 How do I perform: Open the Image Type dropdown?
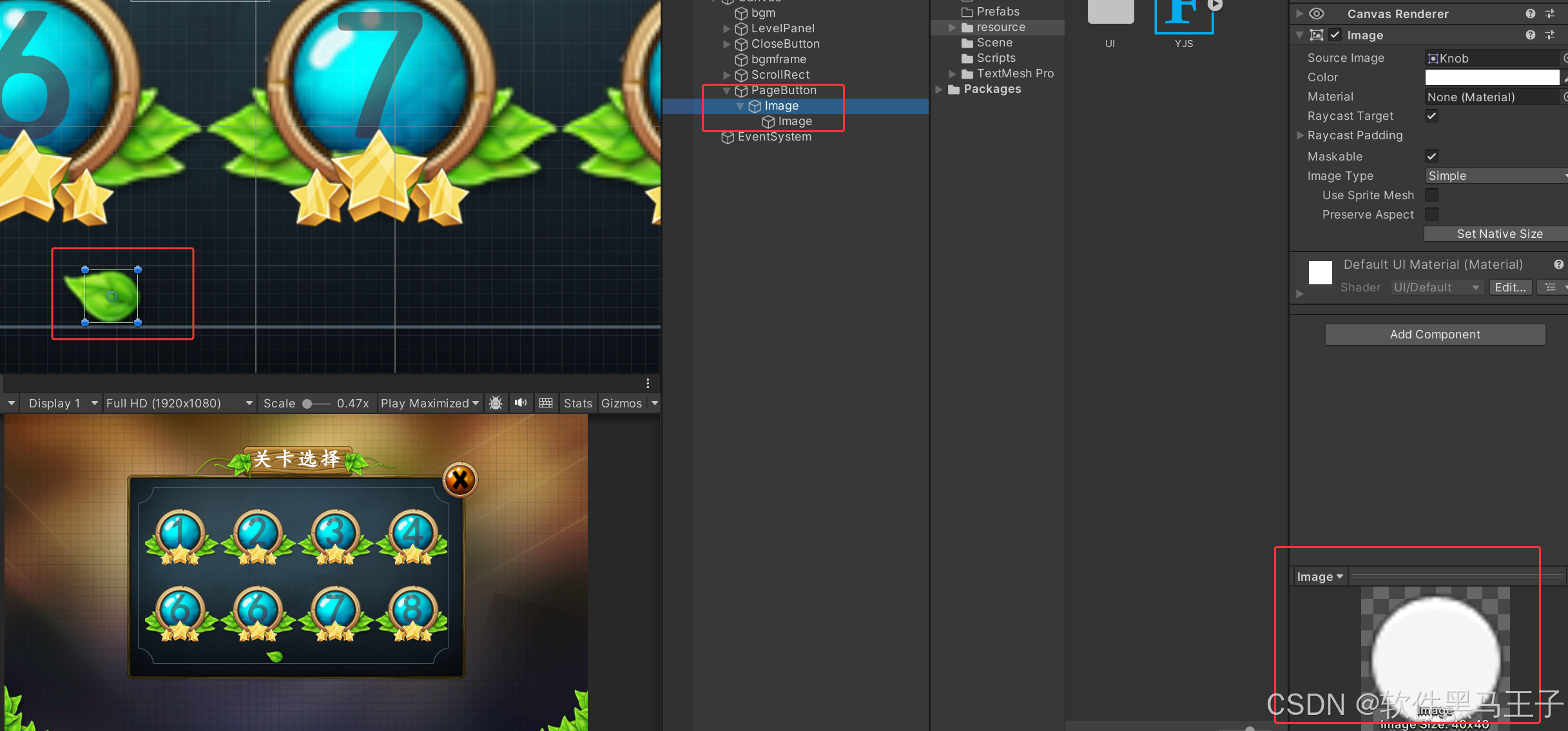[1495, 176]
